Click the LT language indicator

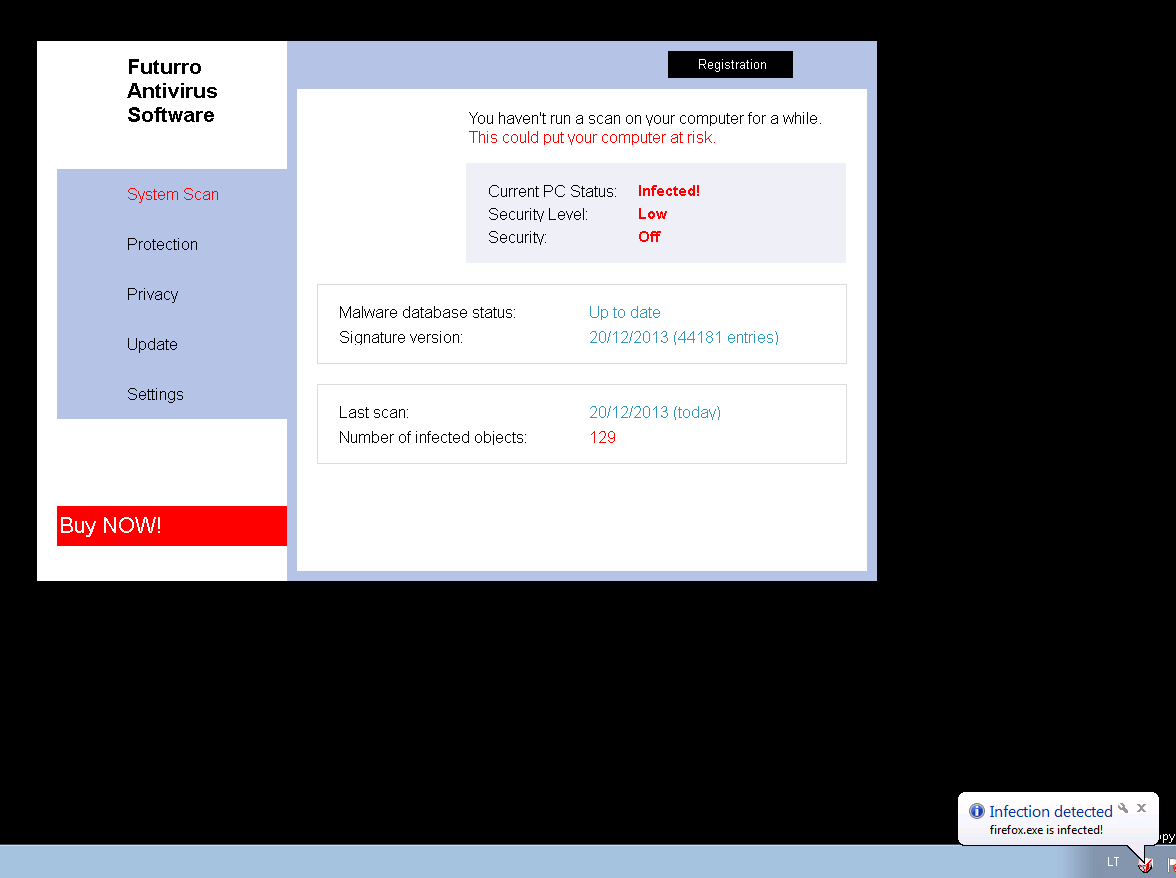point(1113,862)
